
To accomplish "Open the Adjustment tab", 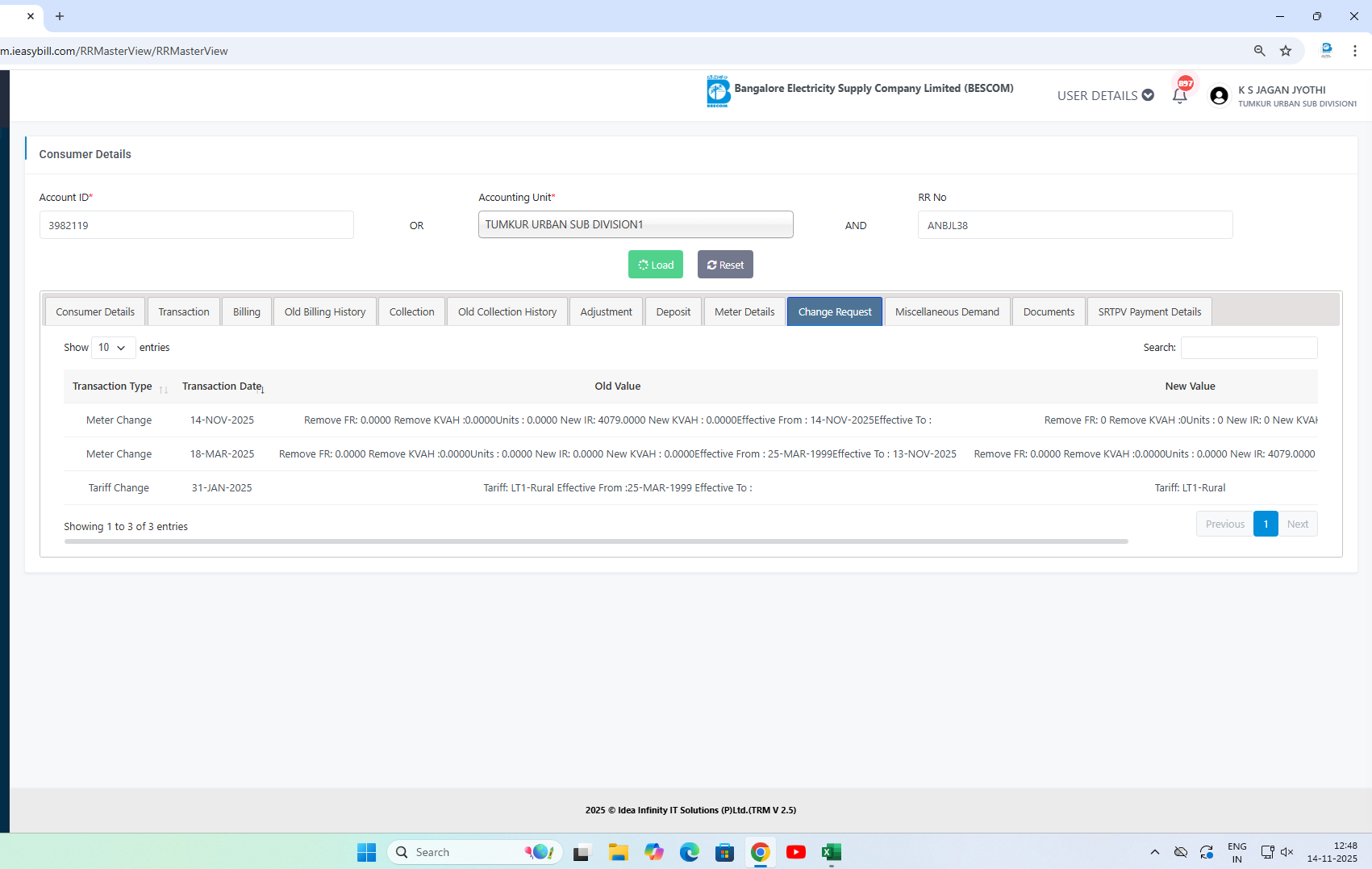I will click(607, 312).
